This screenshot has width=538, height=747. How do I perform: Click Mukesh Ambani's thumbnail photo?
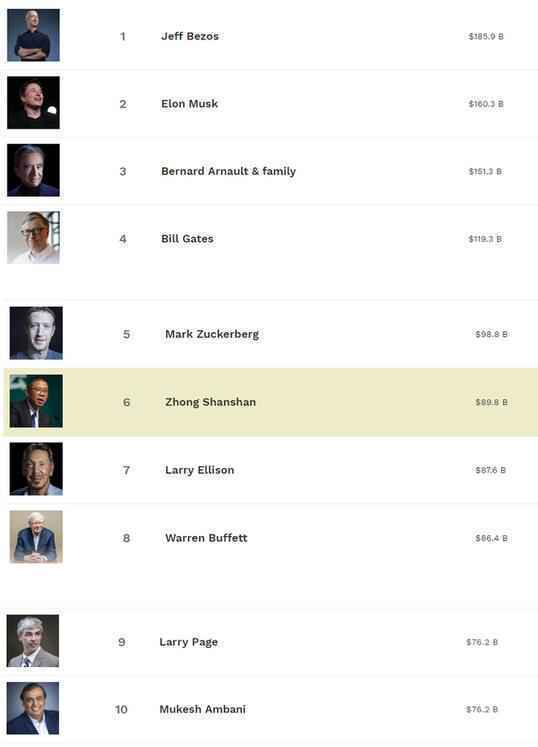point(33,708)
